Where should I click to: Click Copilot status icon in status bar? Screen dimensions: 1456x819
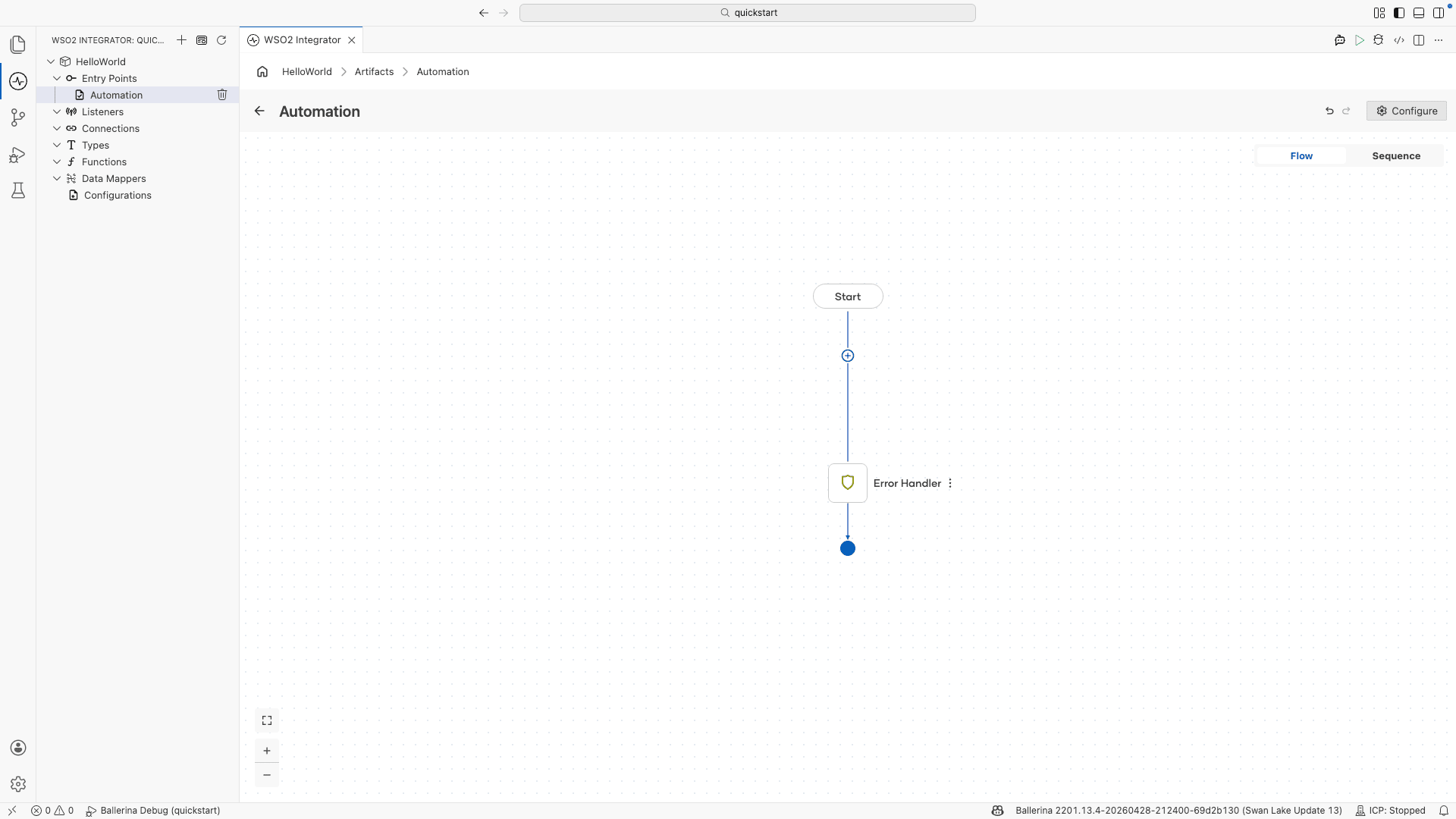997,811
